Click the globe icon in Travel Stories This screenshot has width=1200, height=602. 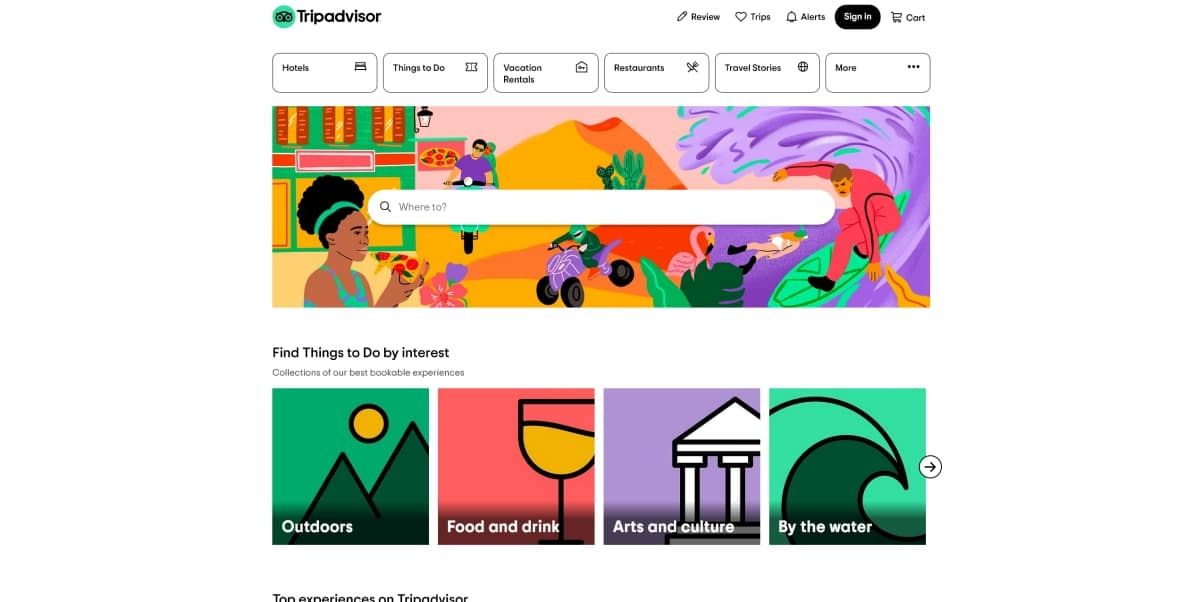point(803,67)
